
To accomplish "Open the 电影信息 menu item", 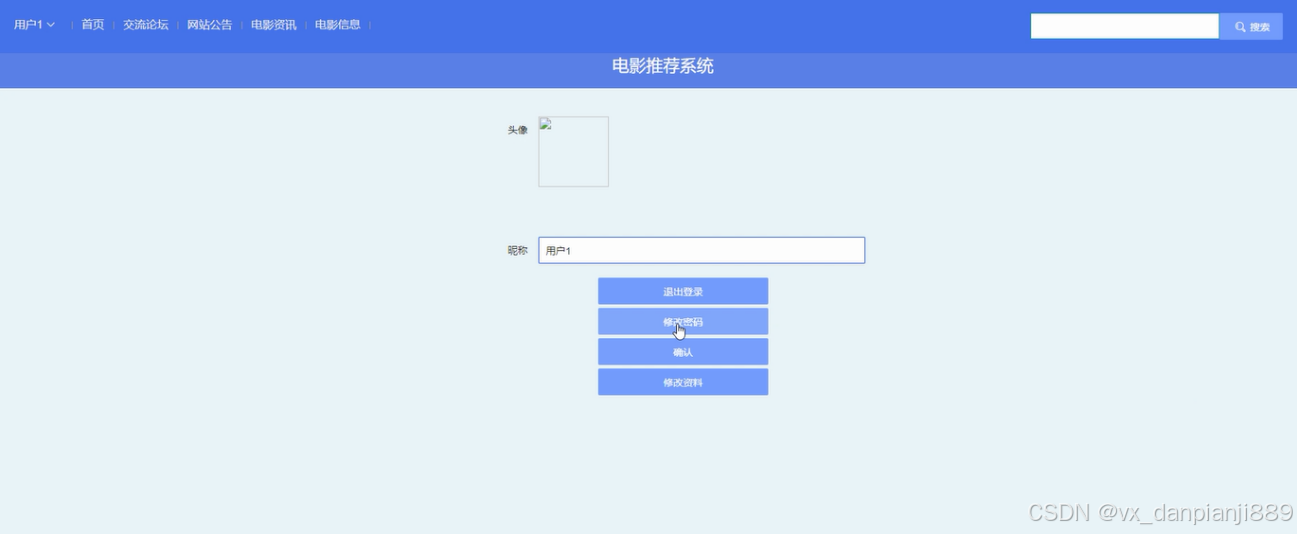I will click(x=338, y=25).
